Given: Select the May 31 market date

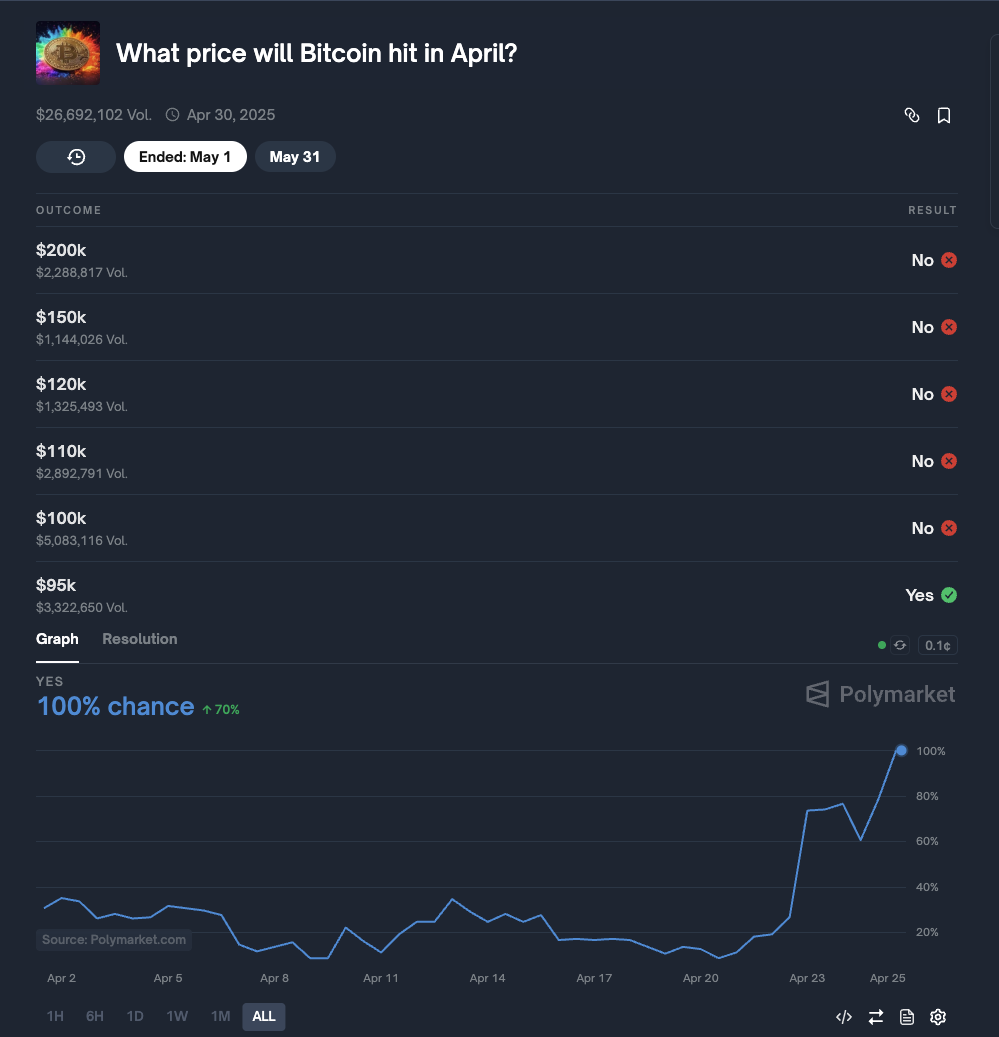Looking at the screenshot, I should [x=295, y=157].
